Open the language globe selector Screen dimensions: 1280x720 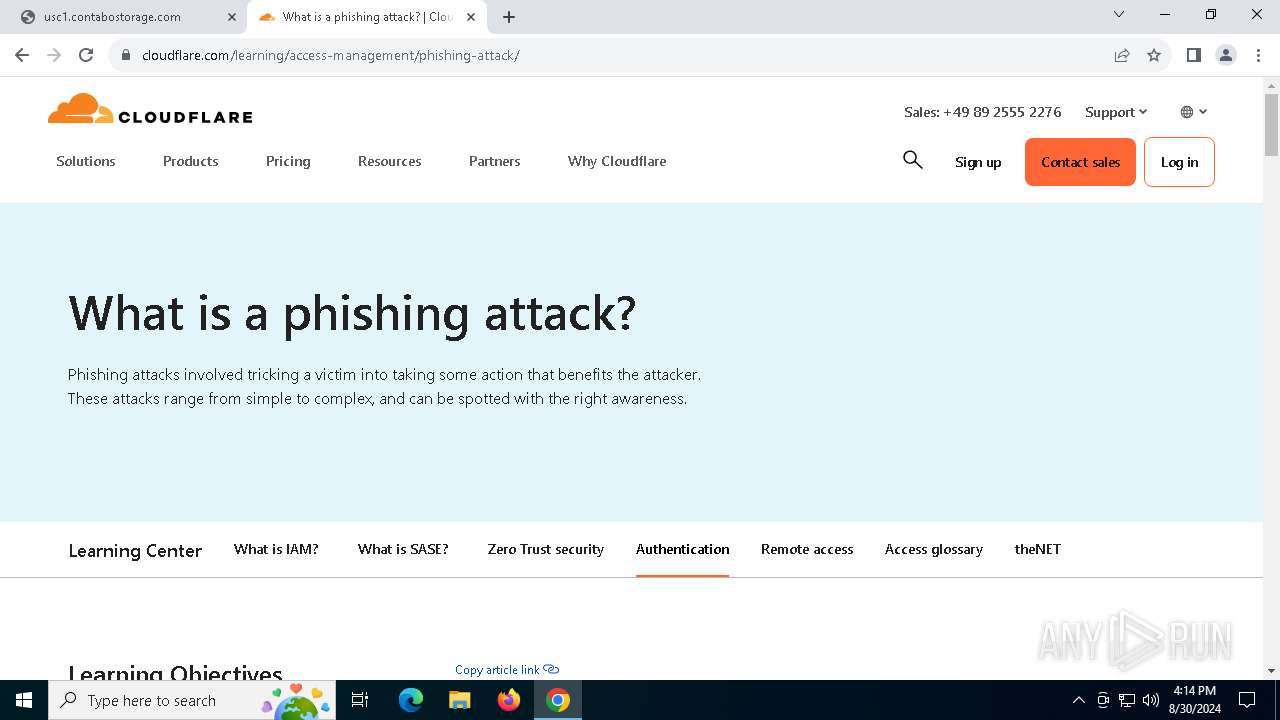click(x=1194, y=112)
